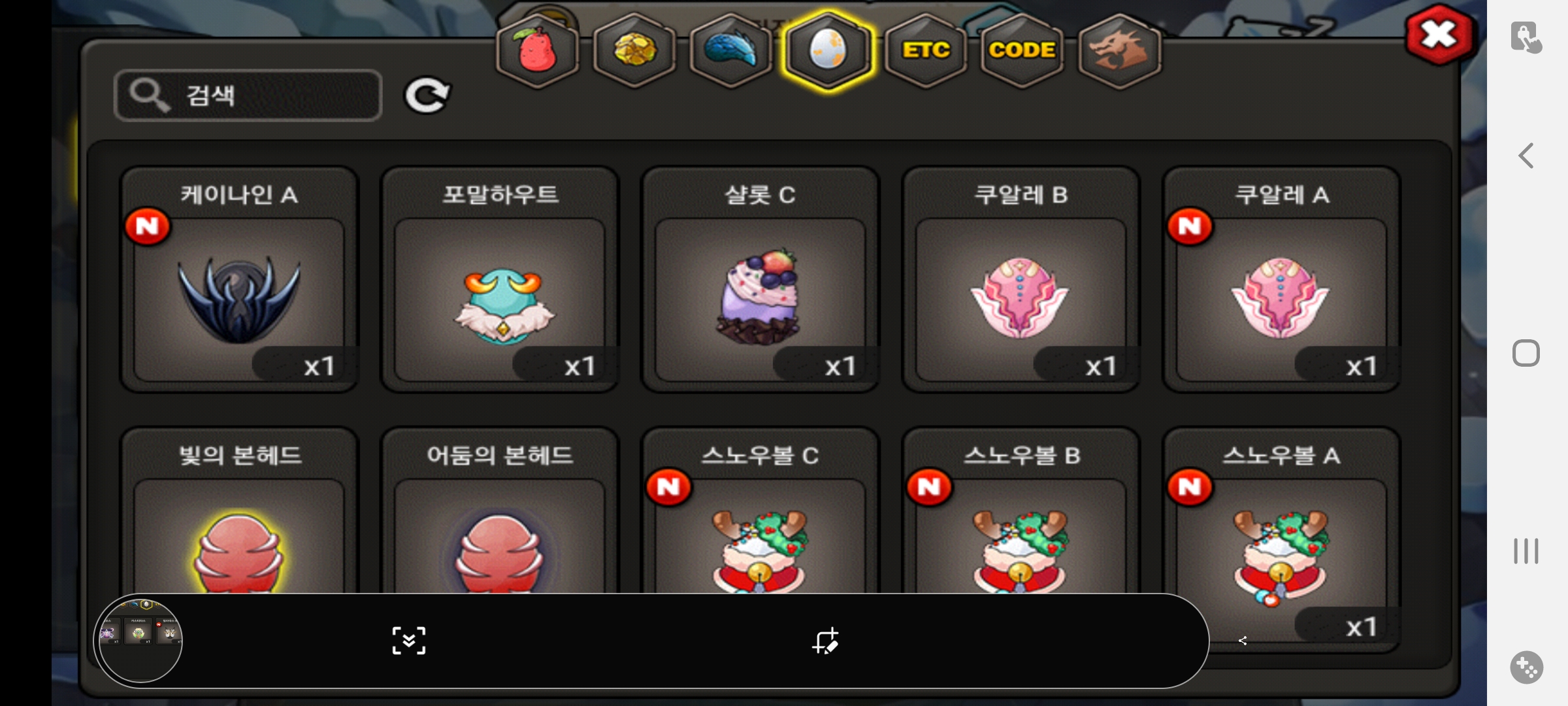Select the 쿠알레 B egg
The height and width of the screenshot is (706, 1568).
[x=1021, y=280]
